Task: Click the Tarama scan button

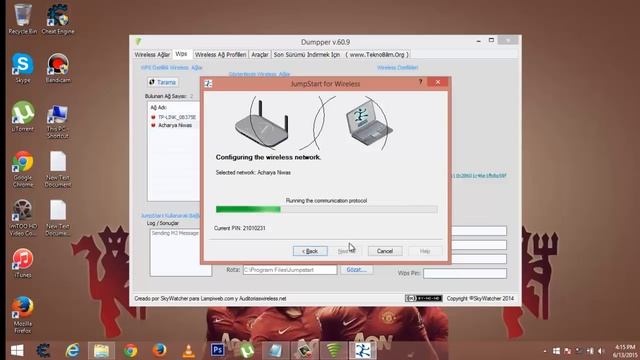Action: tap(162, 82)
